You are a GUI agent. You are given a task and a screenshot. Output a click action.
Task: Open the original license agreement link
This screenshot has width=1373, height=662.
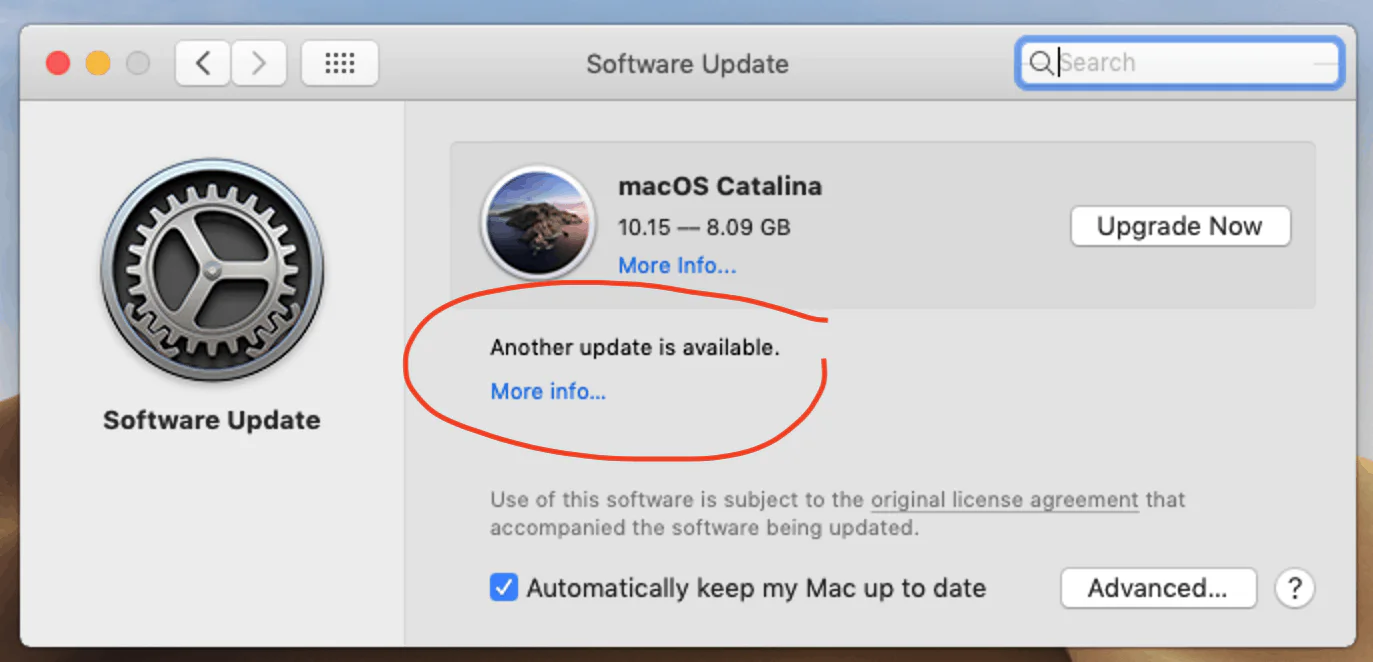(x=1004, y=500)
